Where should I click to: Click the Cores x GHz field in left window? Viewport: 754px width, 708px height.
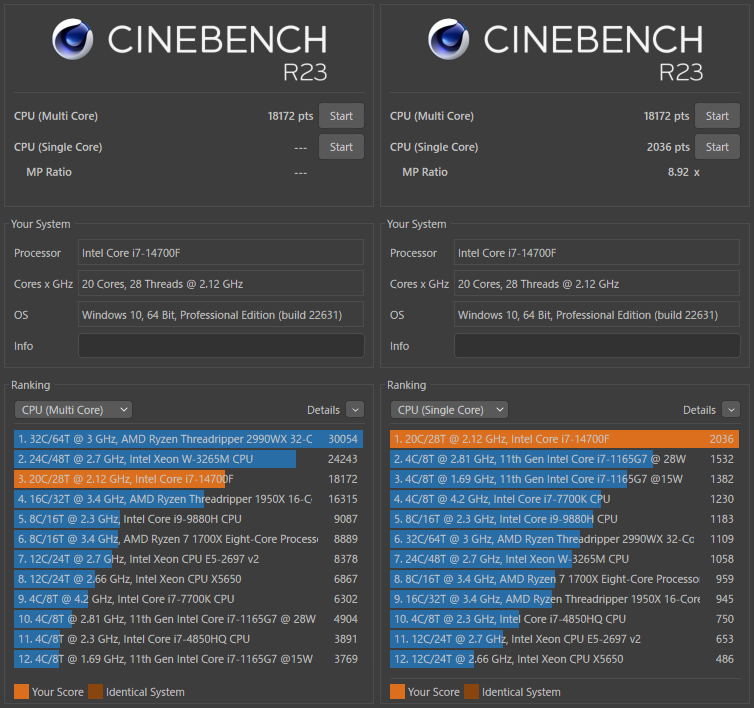click(221, 284)
